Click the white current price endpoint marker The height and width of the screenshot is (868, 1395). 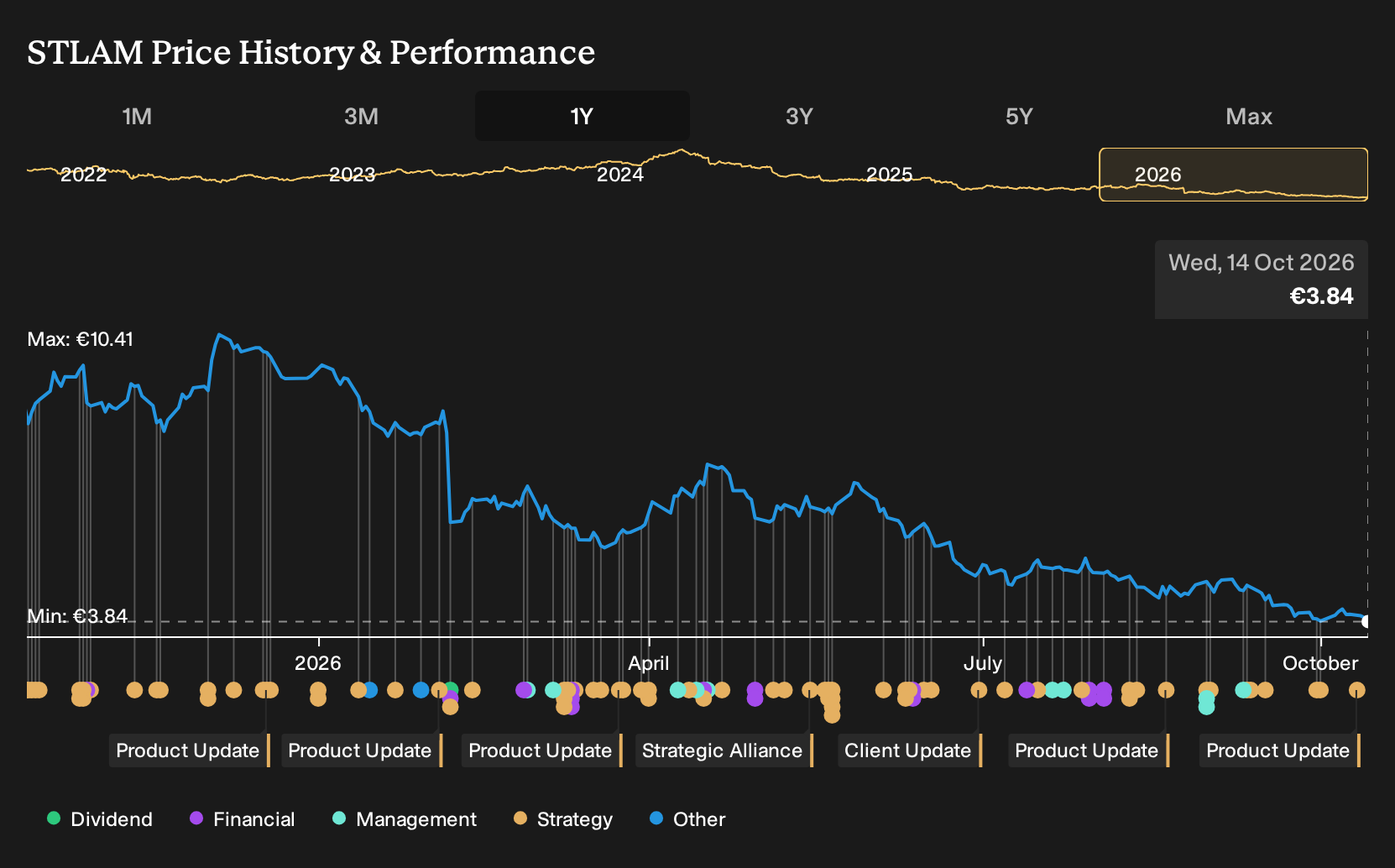click(1366, 621)
